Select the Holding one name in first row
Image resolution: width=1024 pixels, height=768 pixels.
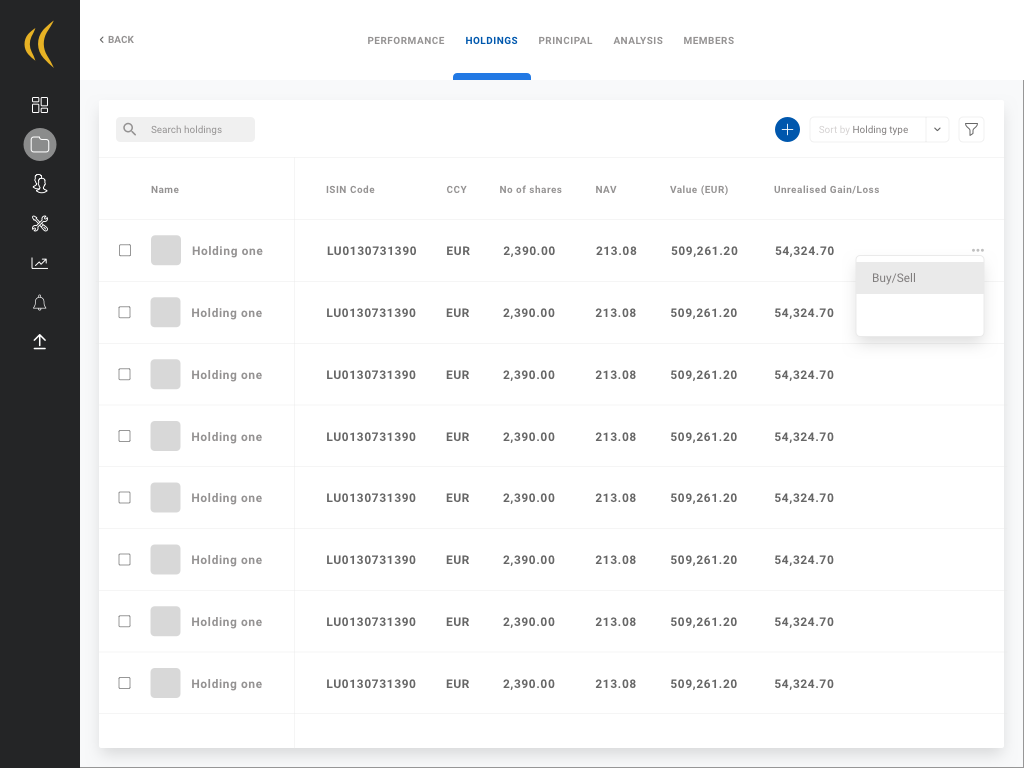227,251
